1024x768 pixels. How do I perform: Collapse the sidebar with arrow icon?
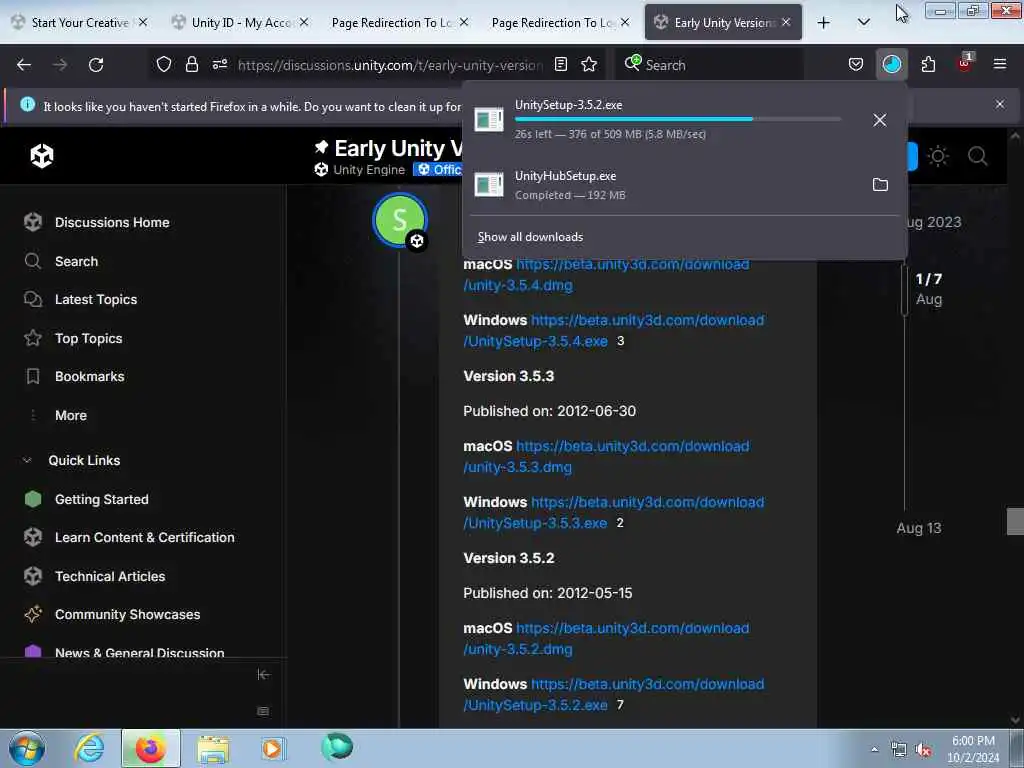[x=263, y=675]
